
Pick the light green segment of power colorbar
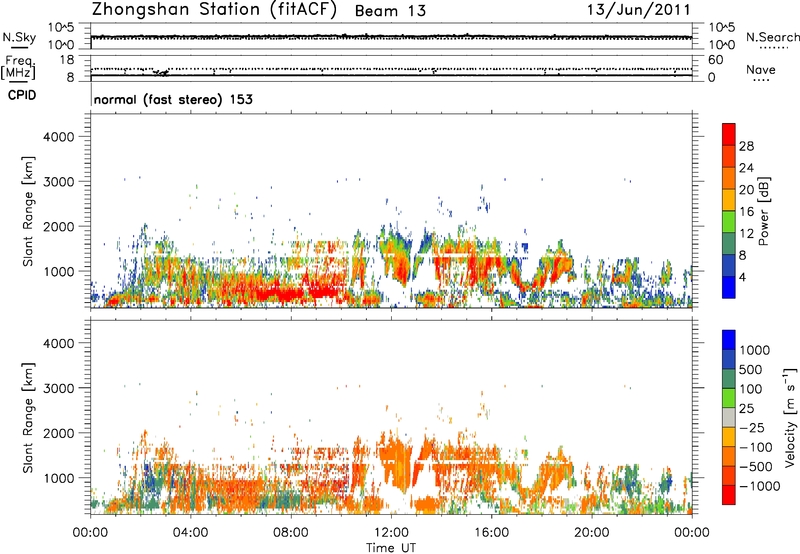(729, 221)
